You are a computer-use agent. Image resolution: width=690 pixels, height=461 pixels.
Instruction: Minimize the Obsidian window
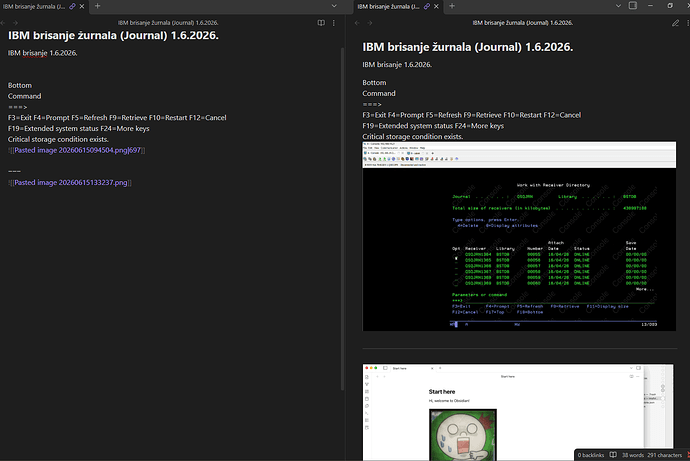point(650,6)
